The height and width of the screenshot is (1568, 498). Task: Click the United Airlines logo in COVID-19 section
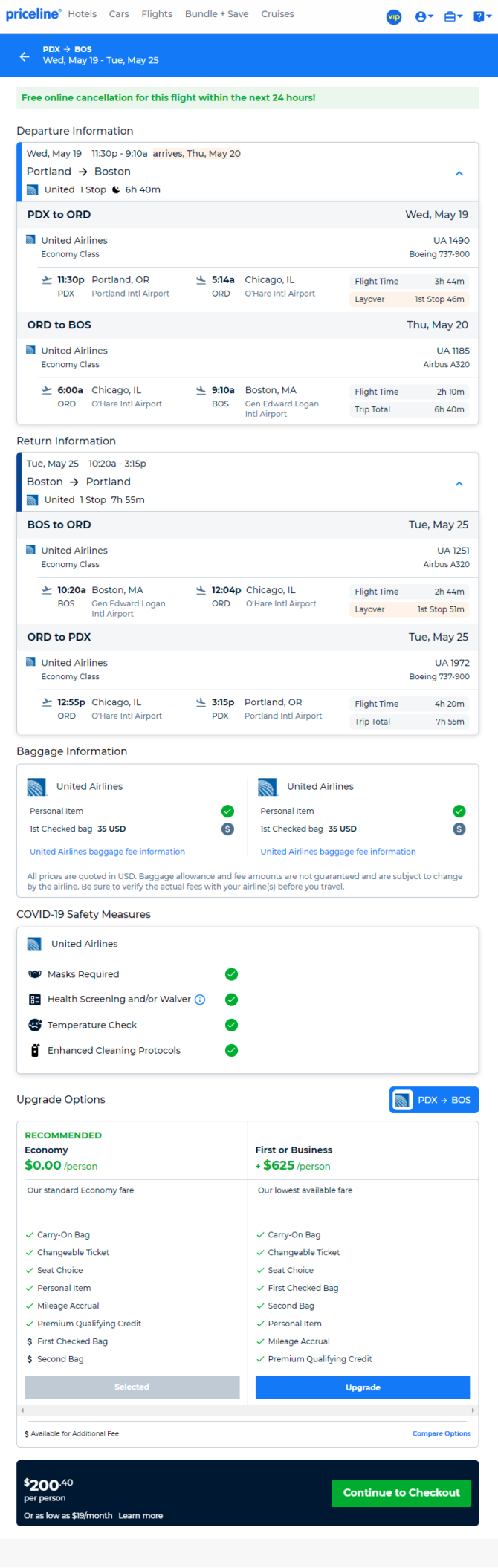coord(34,944)
